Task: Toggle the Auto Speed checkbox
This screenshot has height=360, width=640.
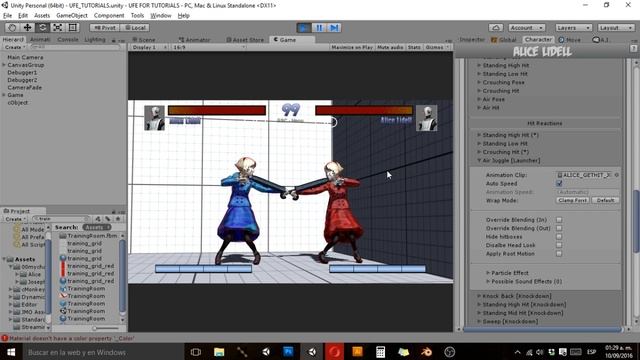Action: coord(559,184)
